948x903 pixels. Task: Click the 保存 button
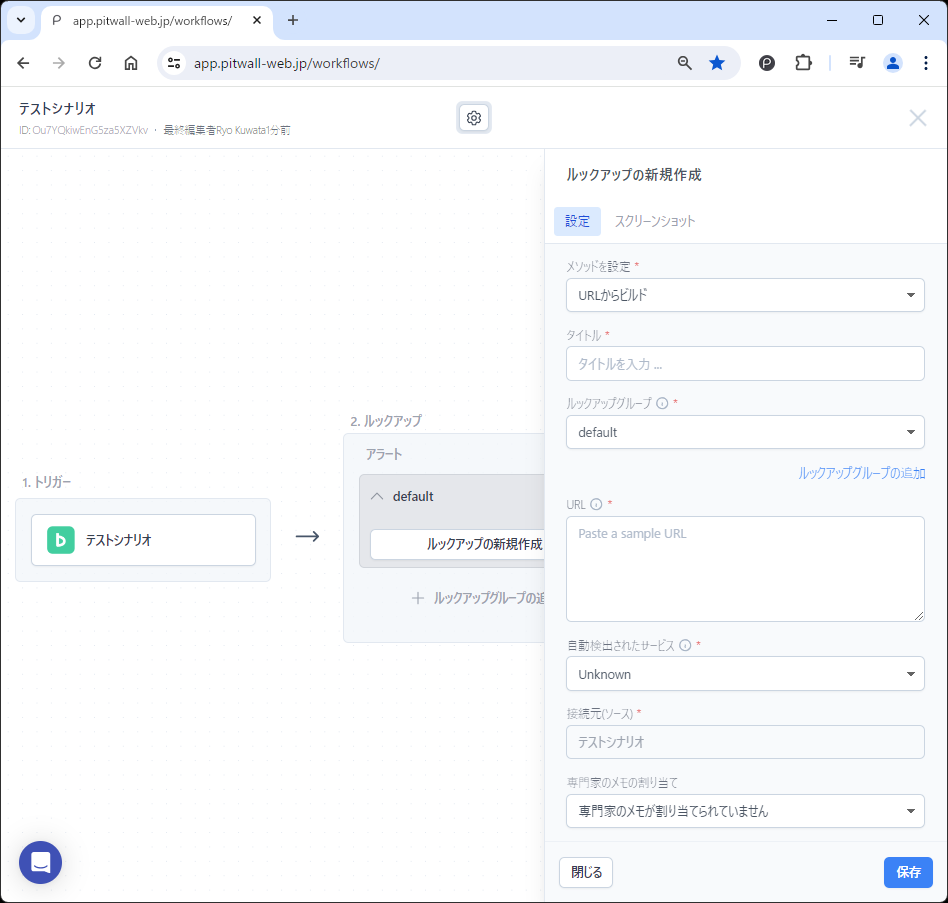tap(908, 872)
